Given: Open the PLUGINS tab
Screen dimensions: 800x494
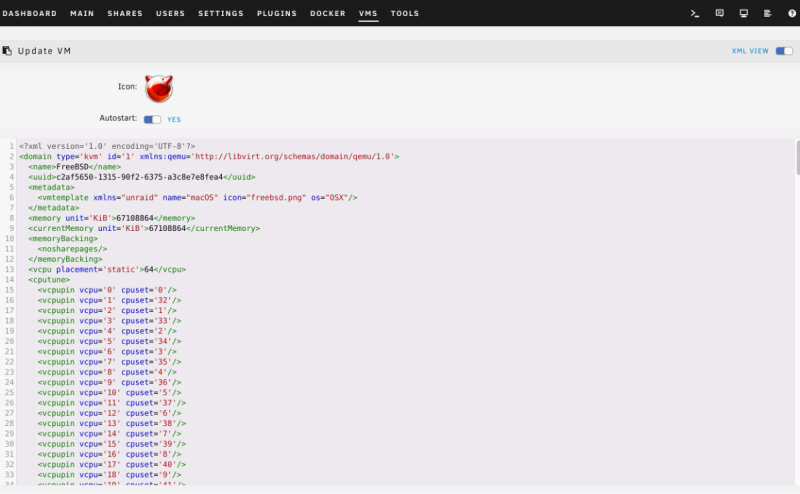Looking at the screenshot, I should pyautogui.click(x=277, y=13).
